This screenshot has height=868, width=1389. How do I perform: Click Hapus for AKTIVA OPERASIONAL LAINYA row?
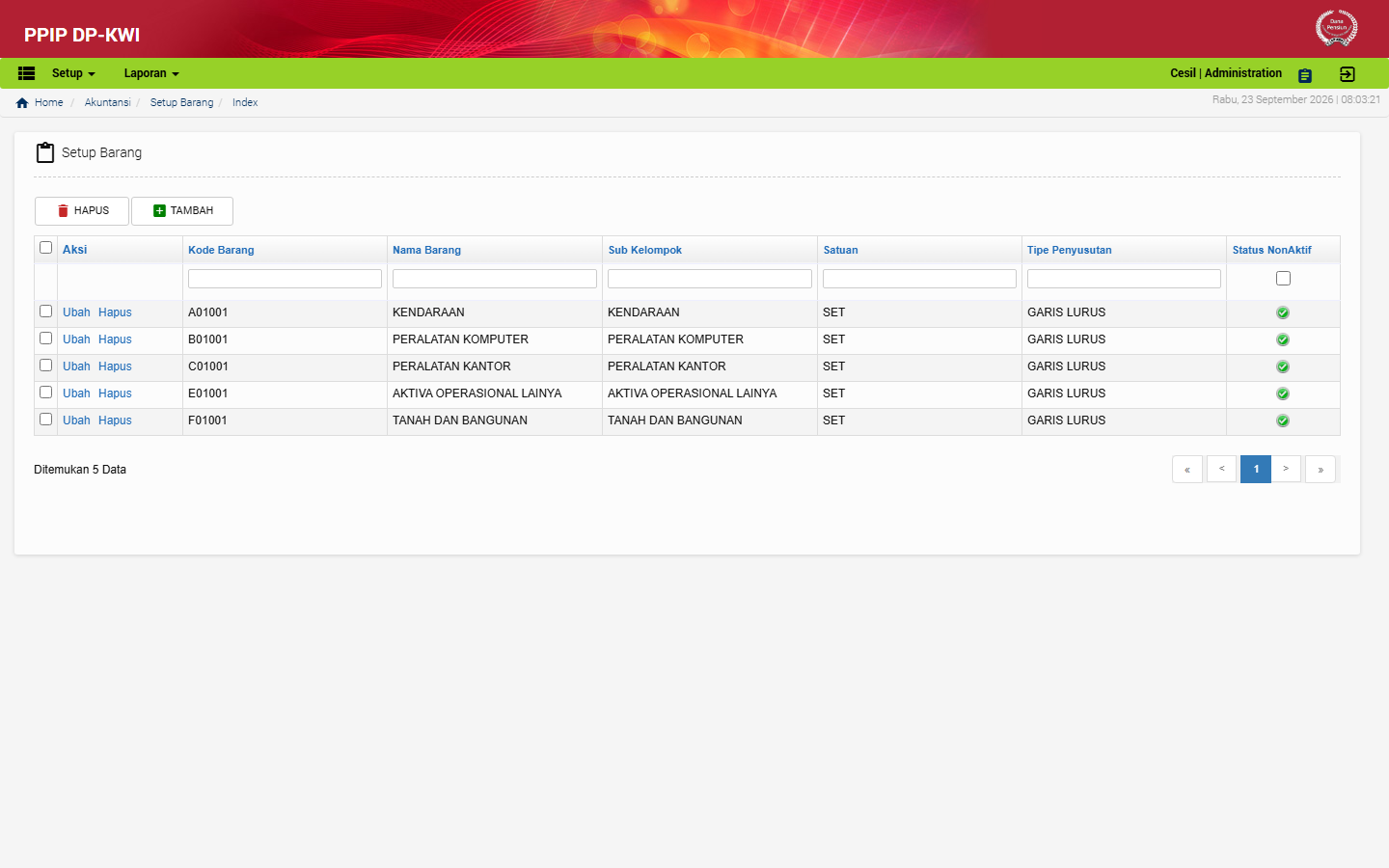pos(115,393)
